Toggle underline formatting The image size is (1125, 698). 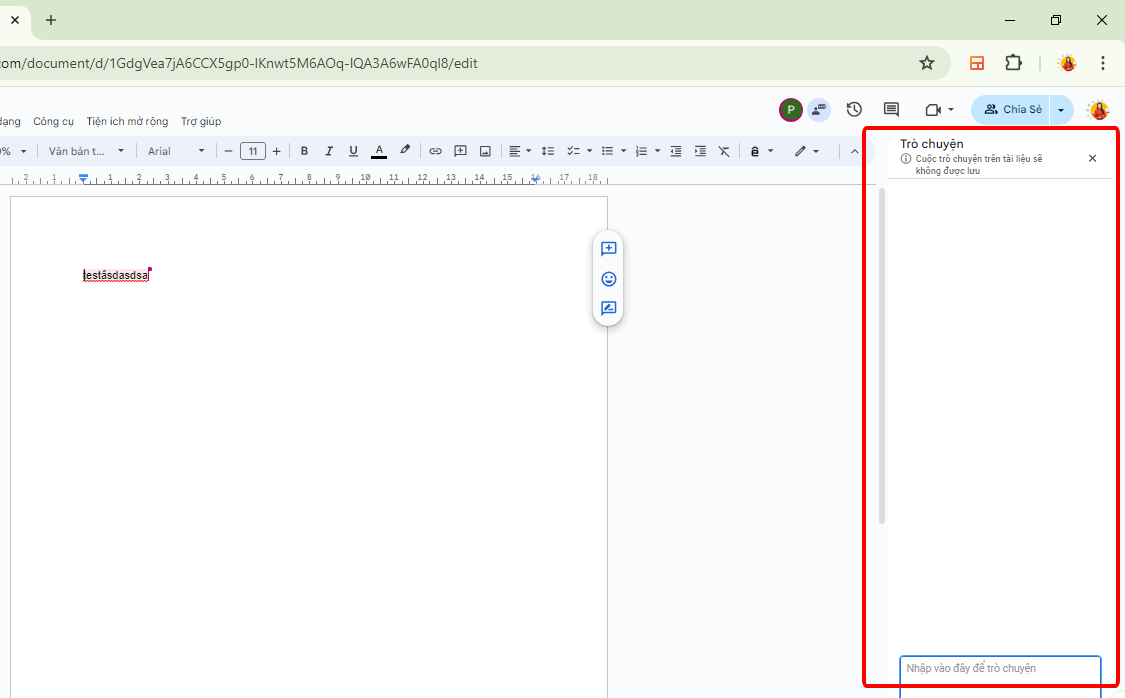tap(353, 151)
